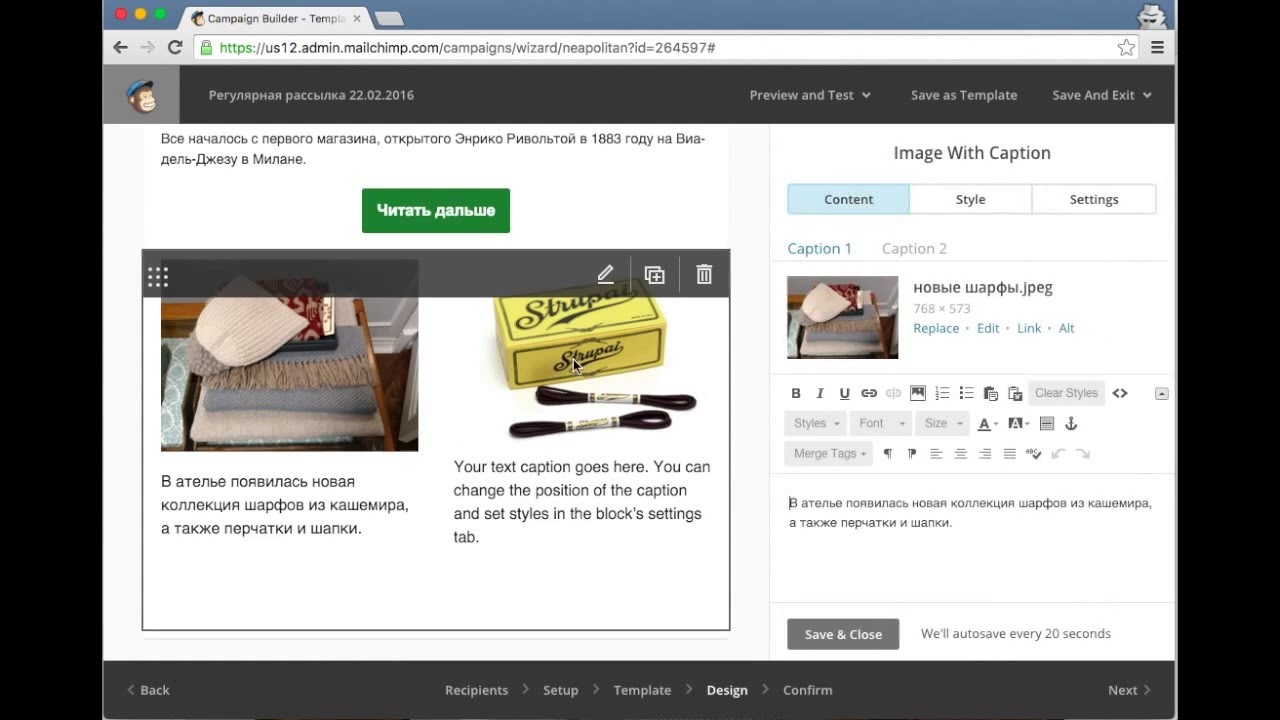1280x720 pixels.
Task: Go Back to the previous step
Action: (x=148, y=690)
